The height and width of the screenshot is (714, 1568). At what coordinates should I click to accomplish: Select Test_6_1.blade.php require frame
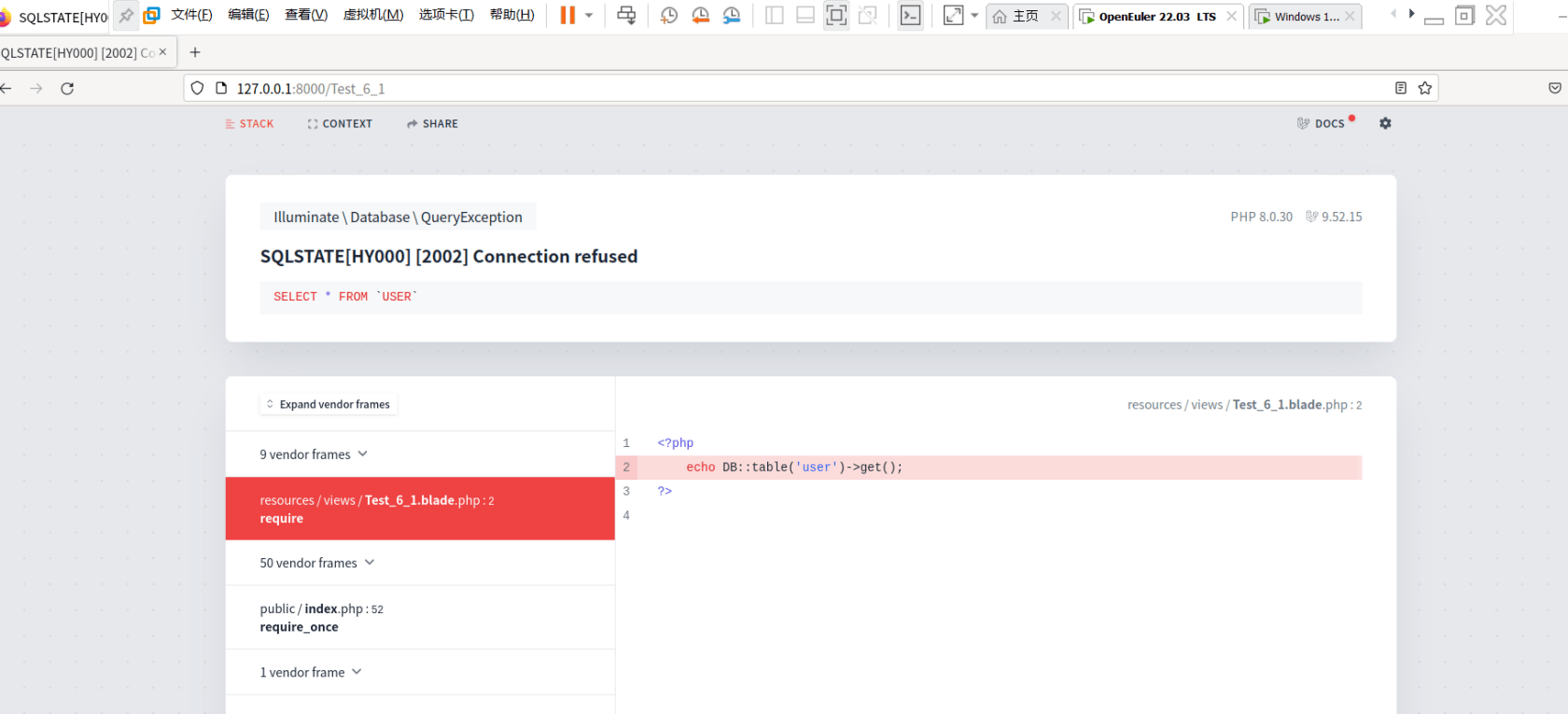420,509
